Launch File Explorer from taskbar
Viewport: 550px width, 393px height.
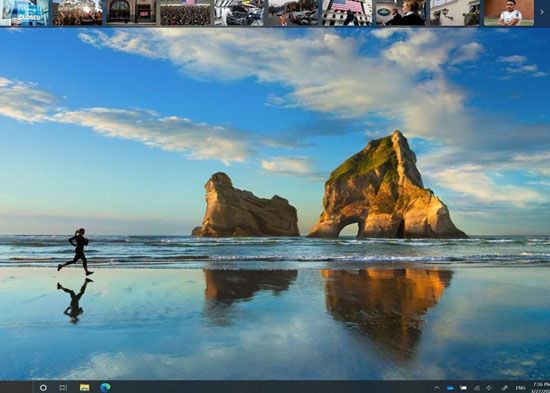click(84, 387)
